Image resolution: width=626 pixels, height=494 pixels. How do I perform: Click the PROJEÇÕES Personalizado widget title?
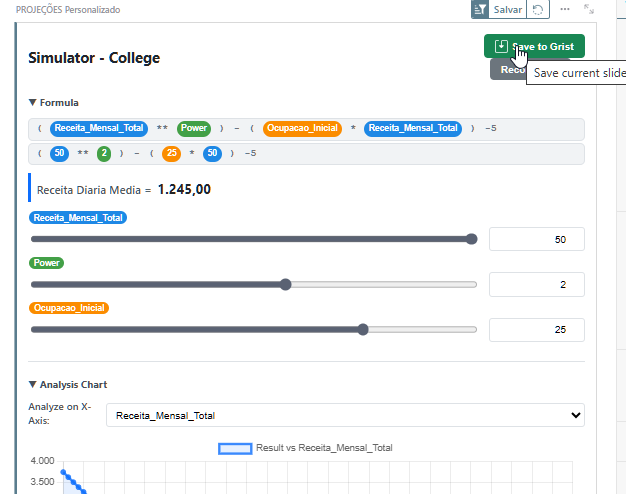[68, 9]
